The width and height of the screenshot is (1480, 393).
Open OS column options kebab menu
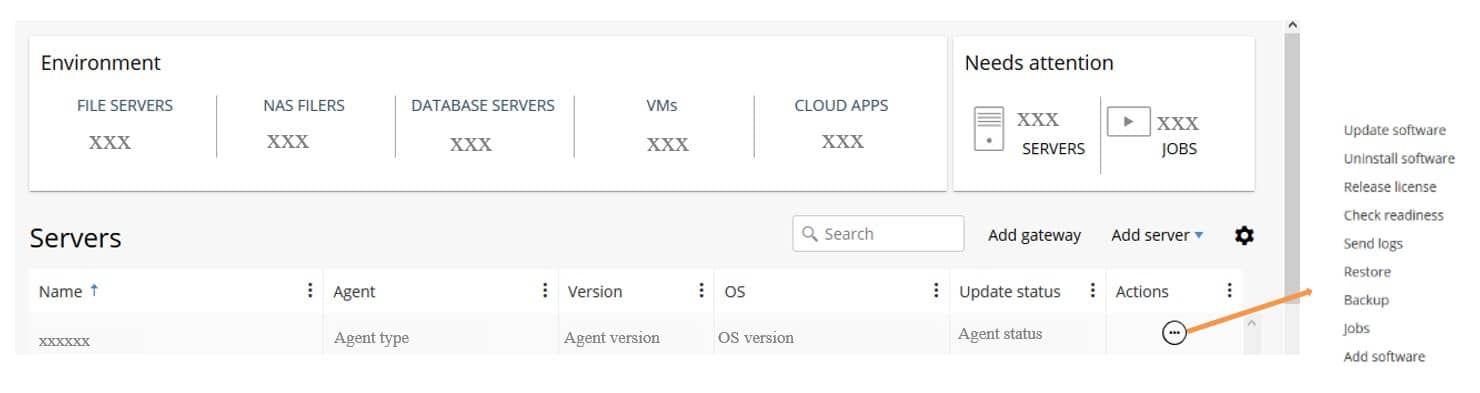coord(936,290)
